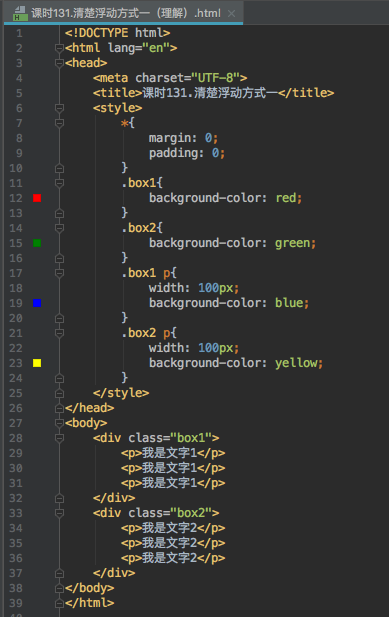Click the HTML file icon in tab
This screenshot has height=617, width=389.
click(19, 13)
